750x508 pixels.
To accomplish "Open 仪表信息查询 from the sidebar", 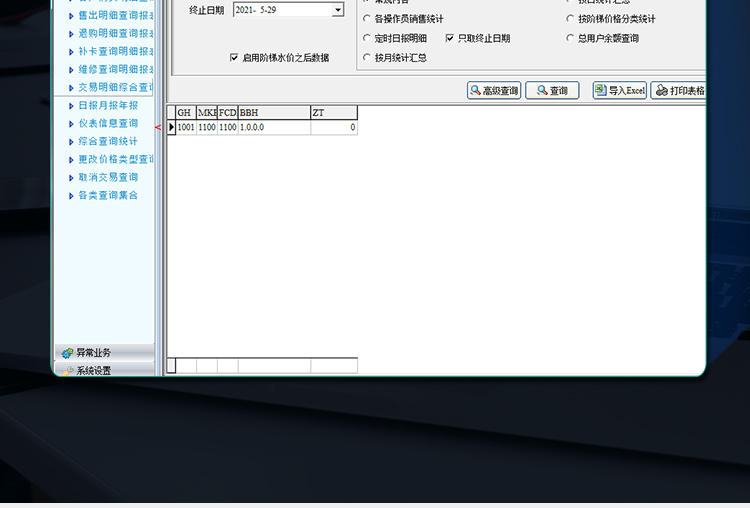I will pyautogui.click(x=108, y=123).
